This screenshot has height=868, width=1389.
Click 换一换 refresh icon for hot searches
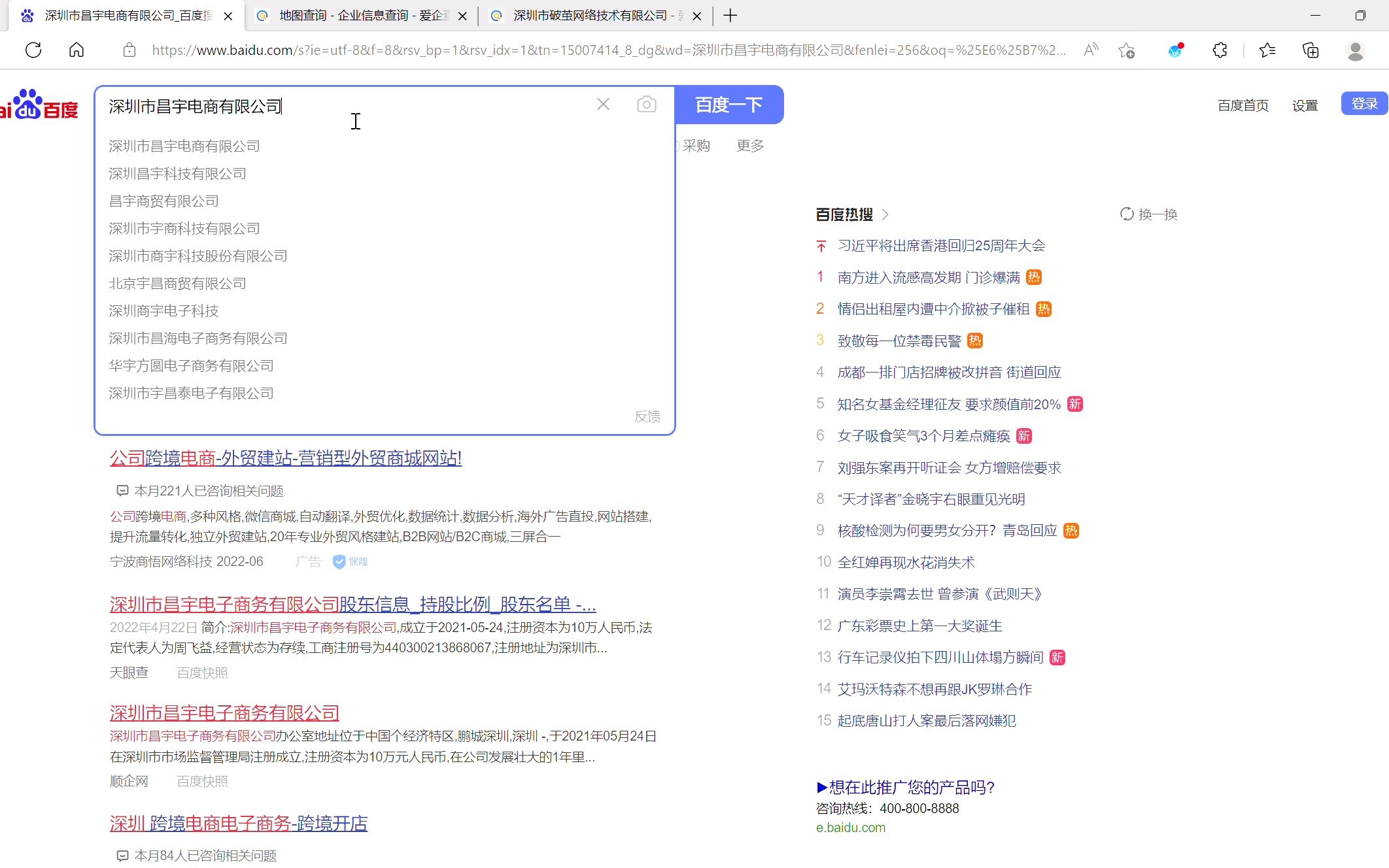pyautogui.click(x=1127, y=214)
